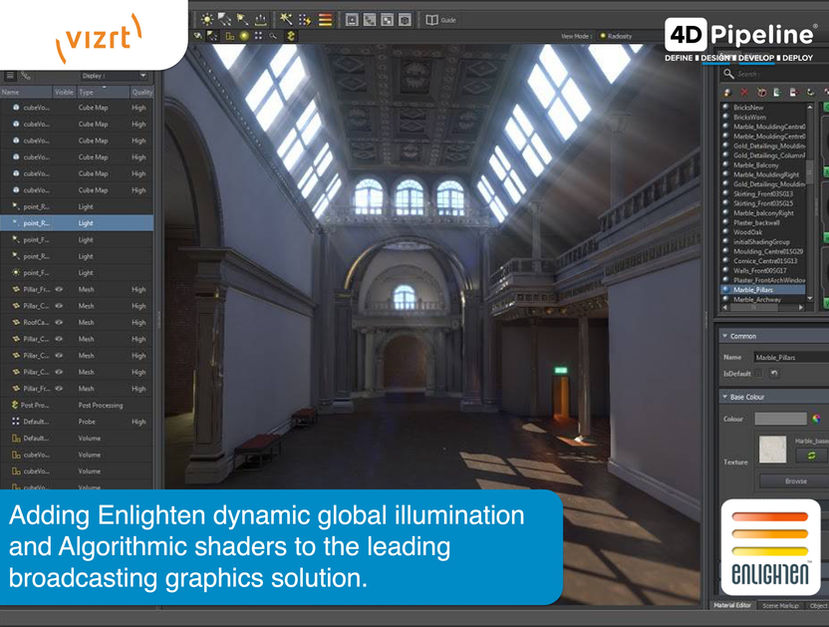The image size is (829, 627).
Task: Click the 3D cube view icon
Action: click(404, 20)
